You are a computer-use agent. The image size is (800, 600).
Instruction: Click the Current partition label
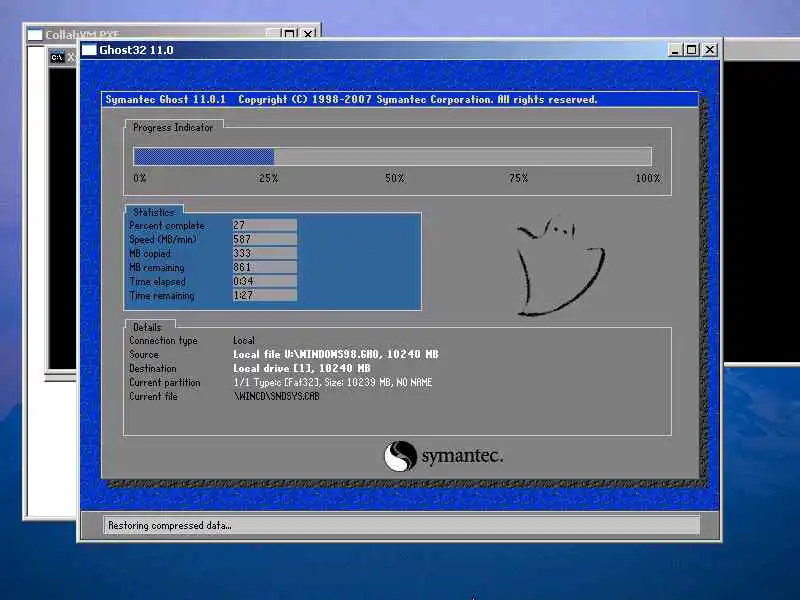click(x=164, y=382)
